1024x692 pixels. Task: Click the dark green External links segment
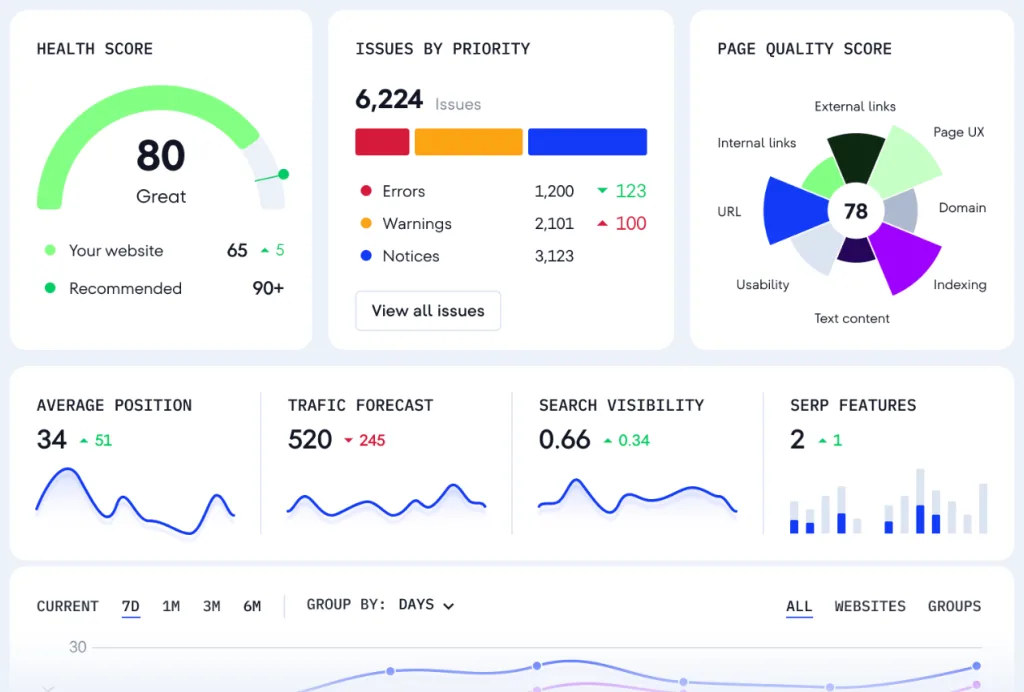855,150
